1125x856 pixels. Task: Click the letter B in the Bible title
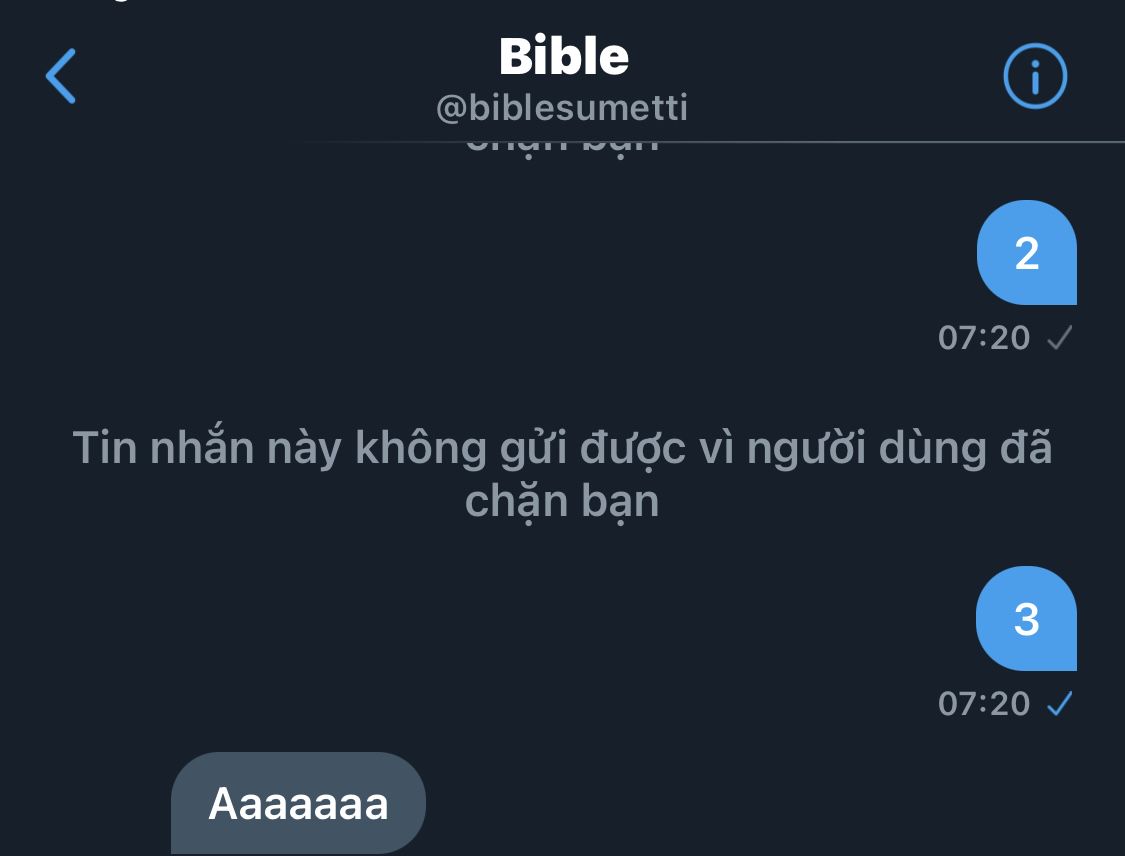coord(516,57)
